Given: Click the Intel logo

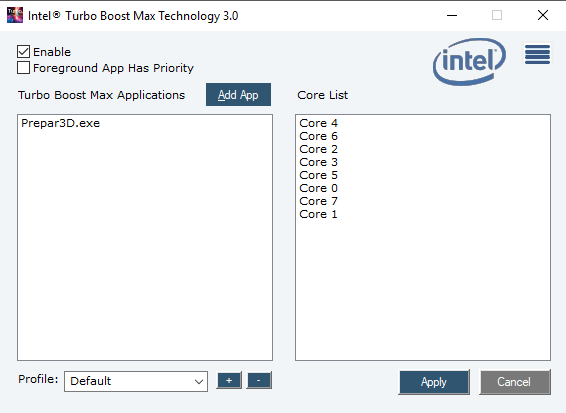Looking at the screenshot, I should point(469,61).
